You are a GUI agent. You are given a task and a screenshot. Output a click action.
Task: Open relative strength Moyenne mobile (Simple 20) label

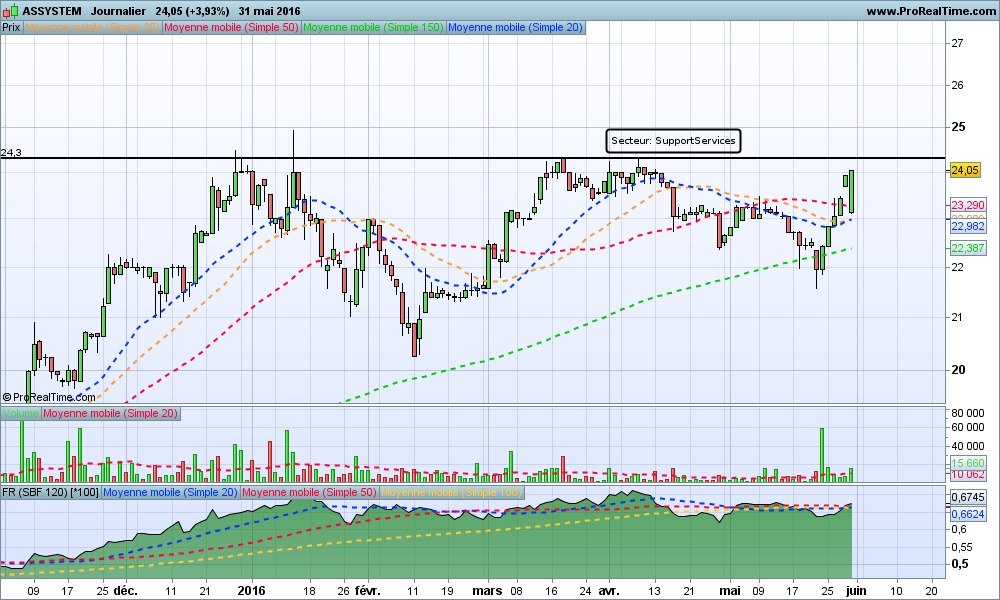pyautogui.click(x=170, y=492)
